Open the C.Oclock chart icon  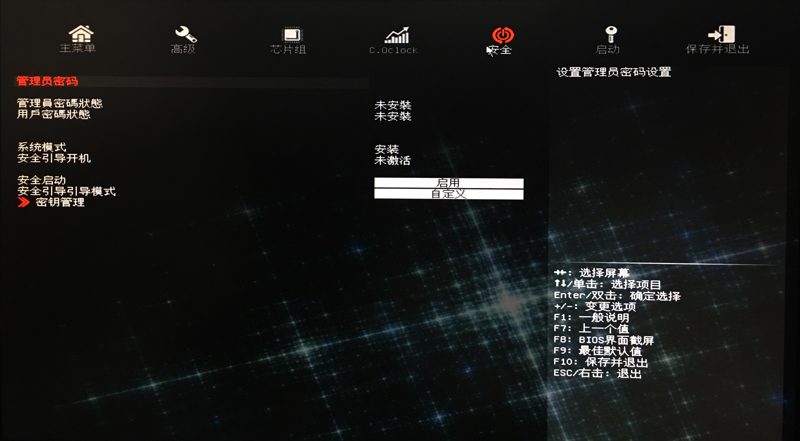(396, 35)
